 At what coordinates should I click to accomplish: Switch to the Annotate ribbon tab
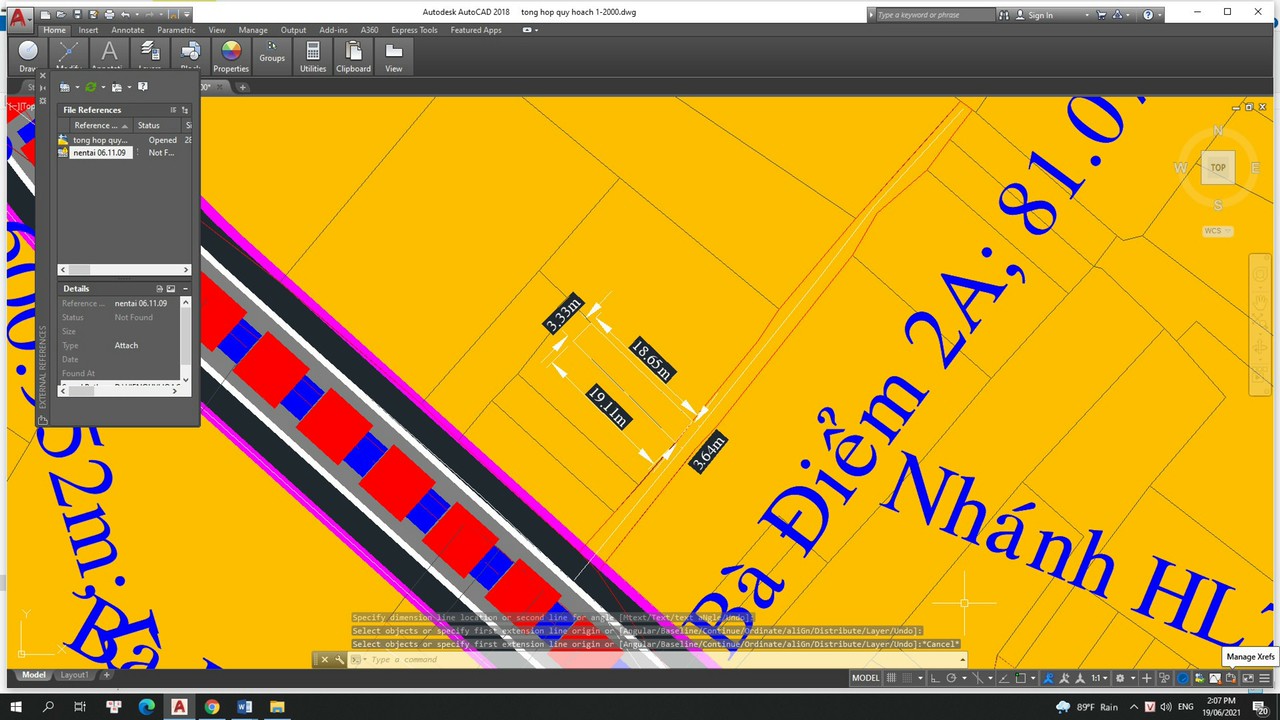pos(128,30)
